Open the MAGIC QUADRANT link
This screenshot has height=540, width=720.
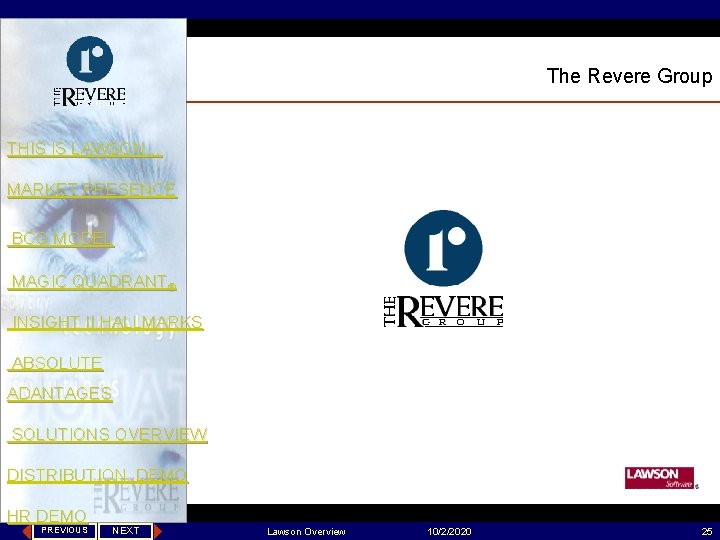pyautogui.click(x=92, y=281)
